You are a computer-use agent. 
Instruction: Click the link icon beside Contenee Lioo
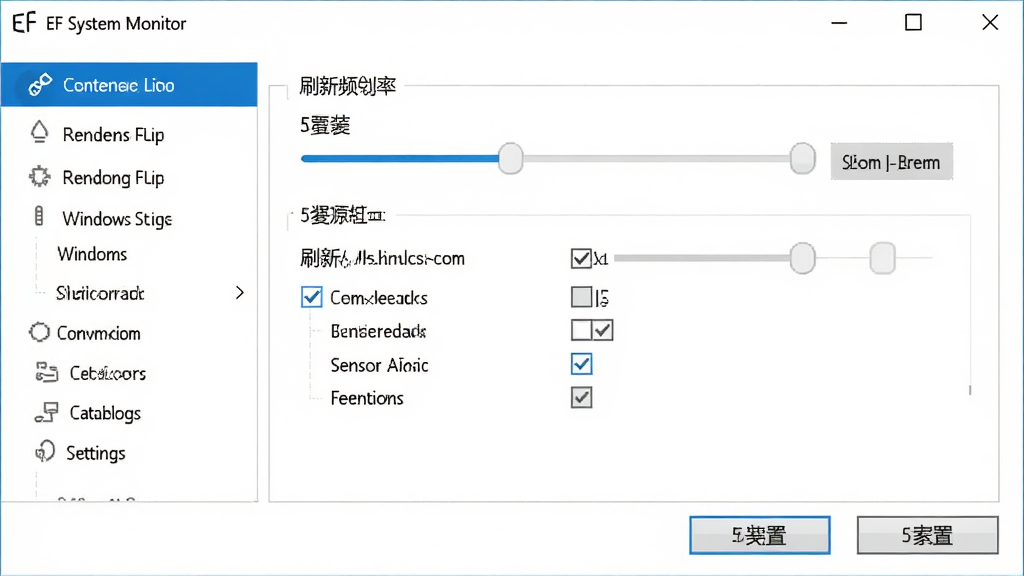point(39,85)
